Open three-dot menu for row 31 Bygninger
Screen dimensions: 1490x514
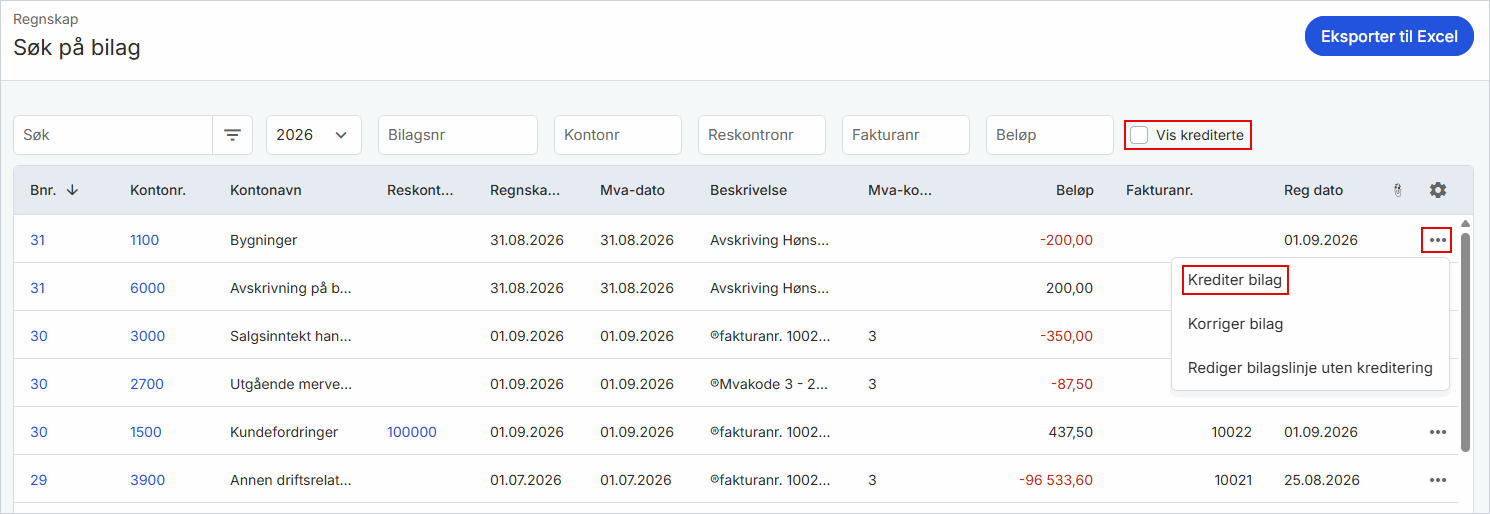(x=1438, y=240)
